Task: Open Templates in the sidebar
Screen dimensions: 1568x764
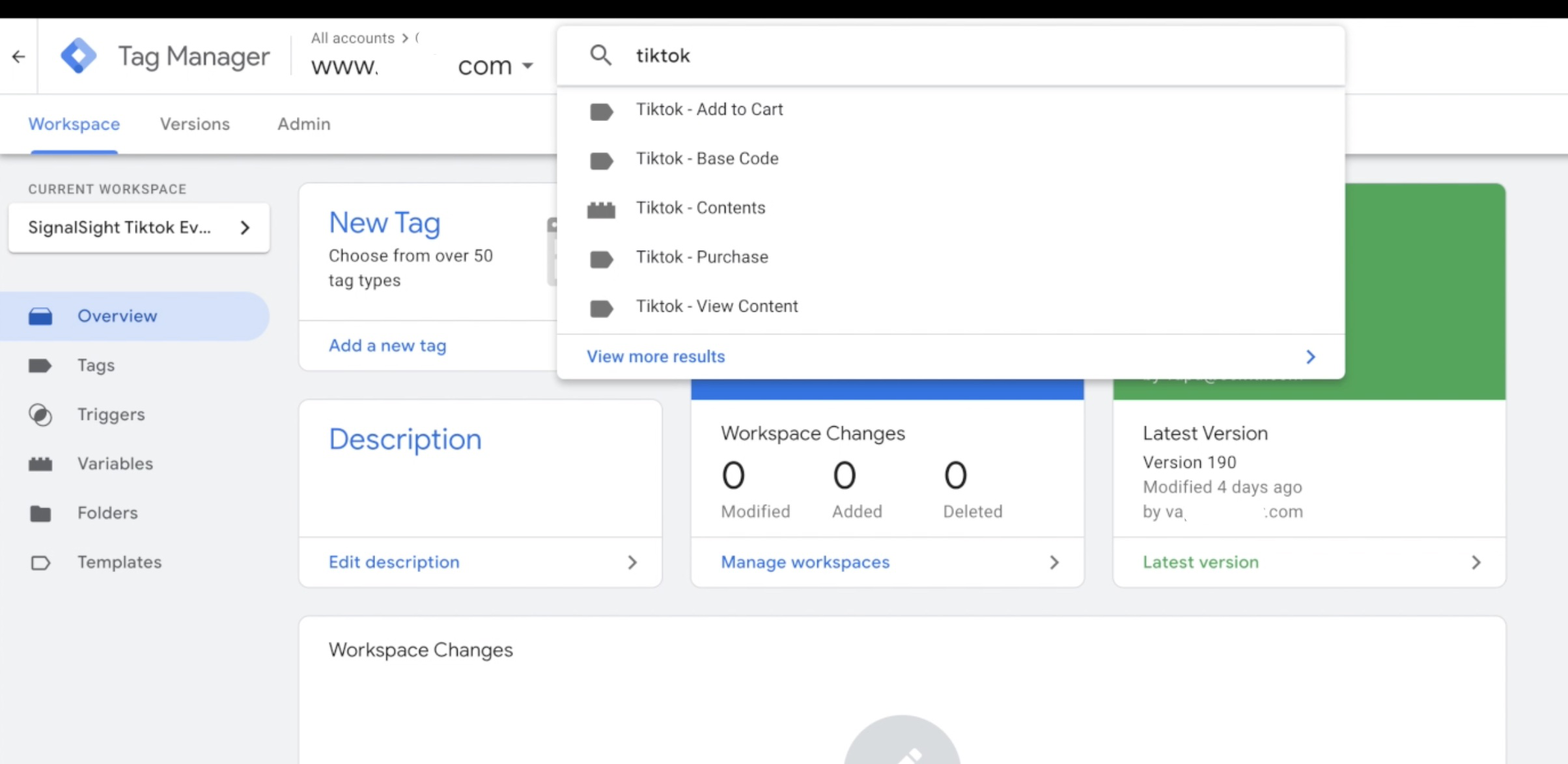Action: [120, 562]
